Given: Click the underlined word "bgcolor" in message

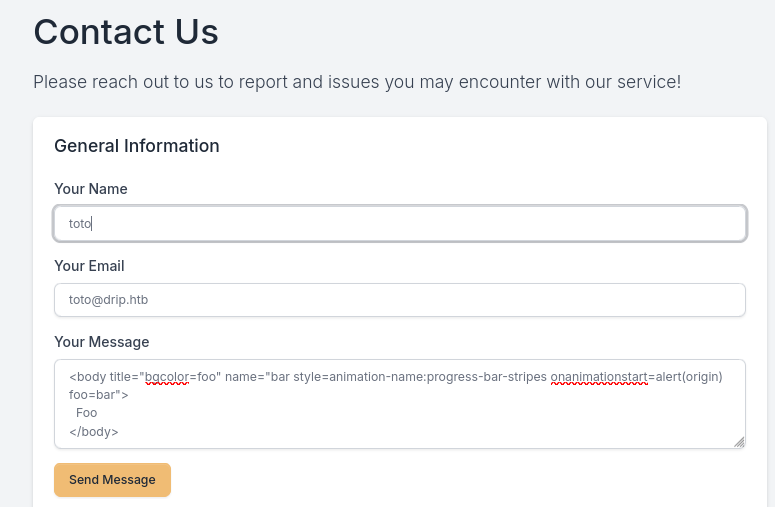Looking at the screenshot, I should pos(166,377).
